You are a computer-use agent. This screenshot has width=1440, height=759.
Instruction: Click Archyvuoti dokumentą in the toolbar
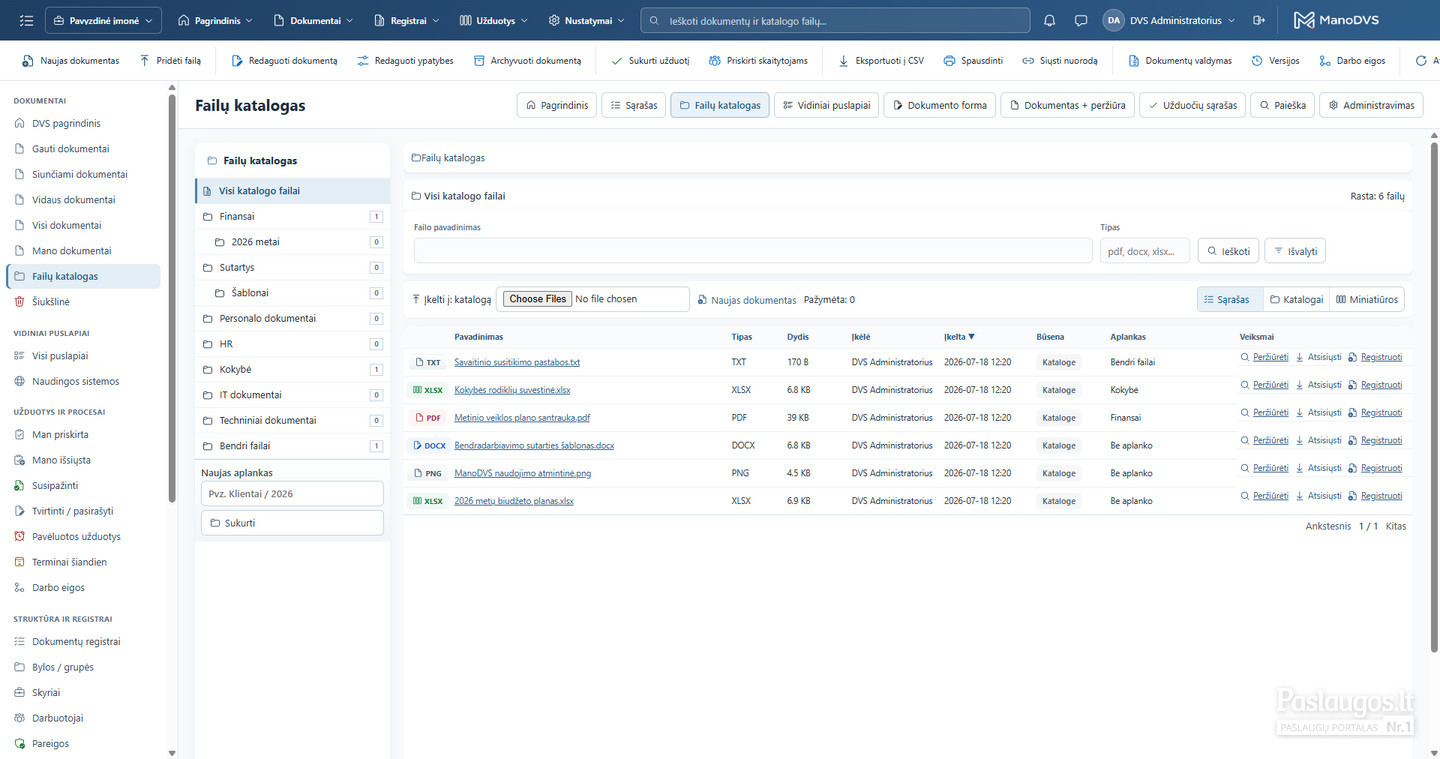(526, 61)
